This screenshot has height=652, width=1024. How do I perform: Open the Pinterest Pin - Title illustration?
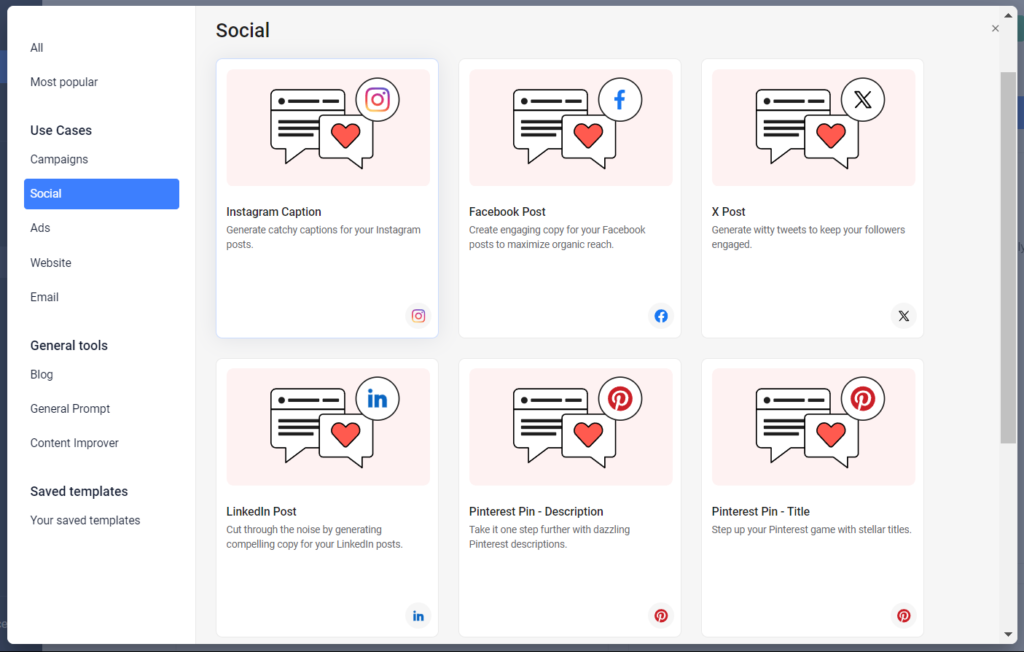[813, 427]
